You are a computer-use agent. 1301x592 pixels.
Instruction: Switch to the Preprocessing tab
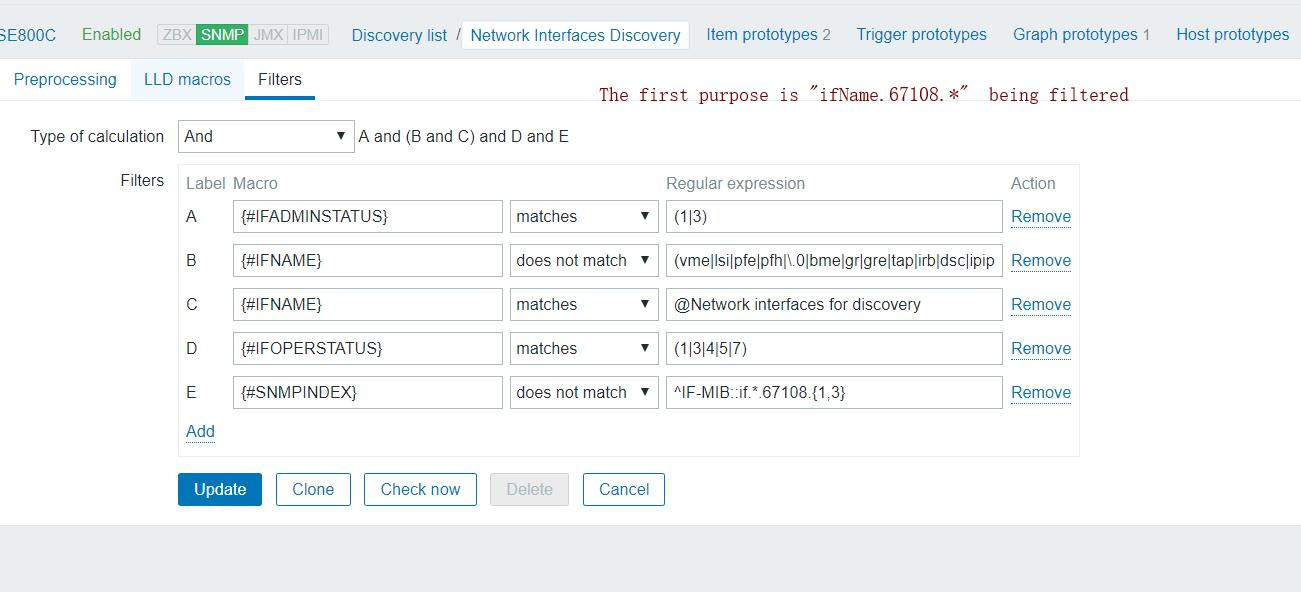click(x=65, y=80)
